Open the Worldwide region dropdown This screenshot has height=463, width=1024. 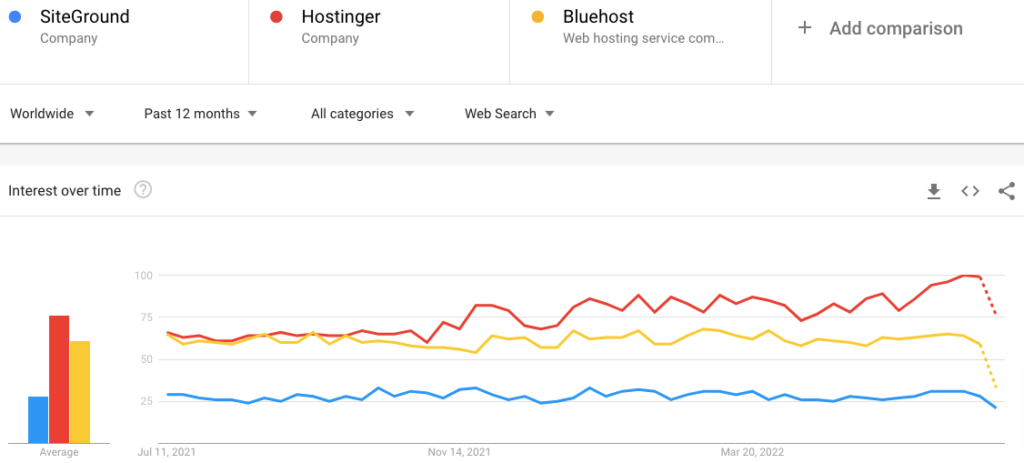tap(52, 114)
